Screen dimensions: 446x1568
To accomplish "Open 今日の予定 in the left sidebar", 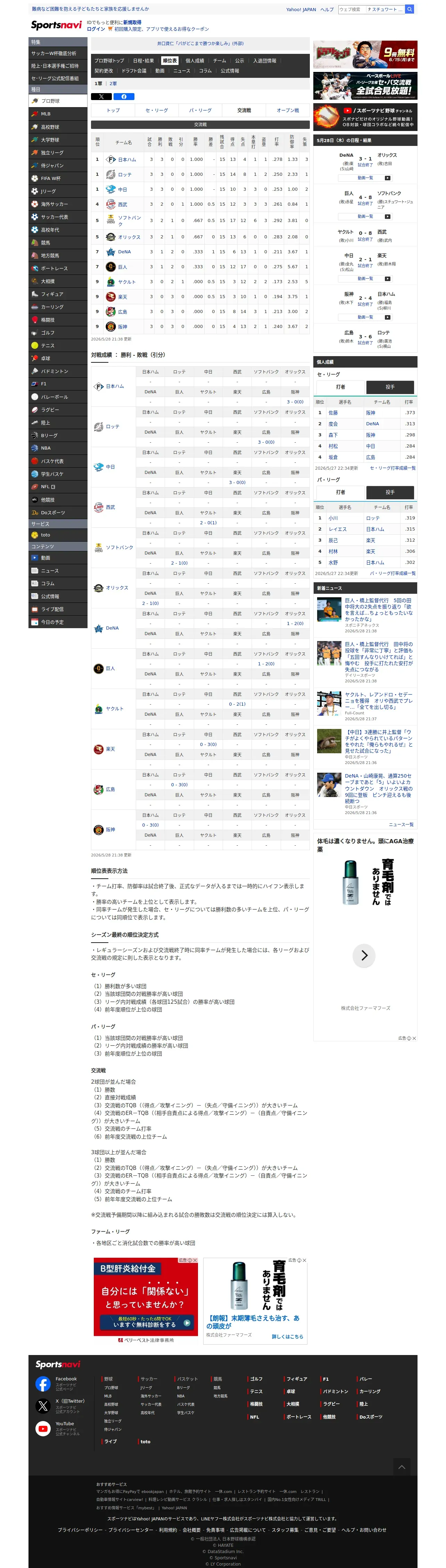I will (x=58, y=622).
